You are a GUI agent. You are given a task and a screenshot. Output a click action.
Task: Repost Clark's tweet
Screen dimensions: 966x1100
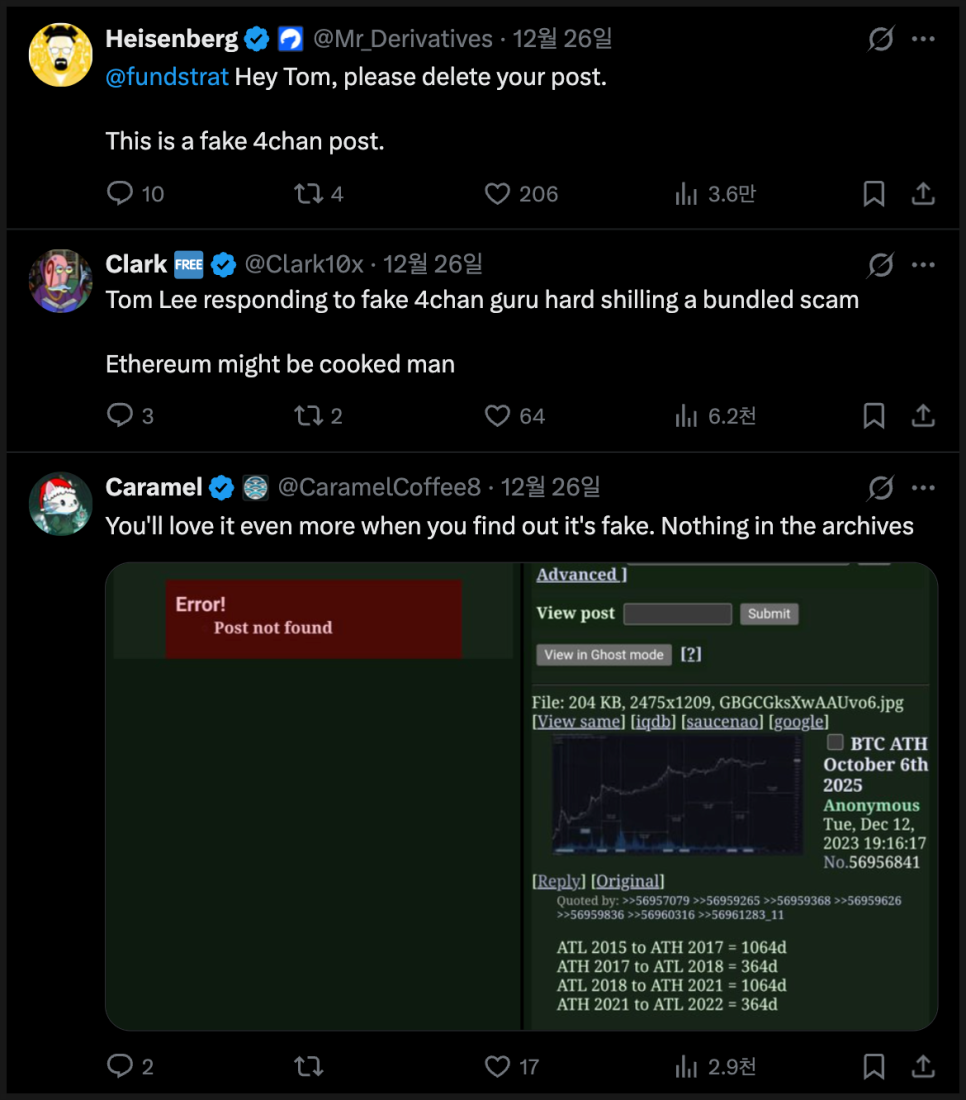coord(308,416)
